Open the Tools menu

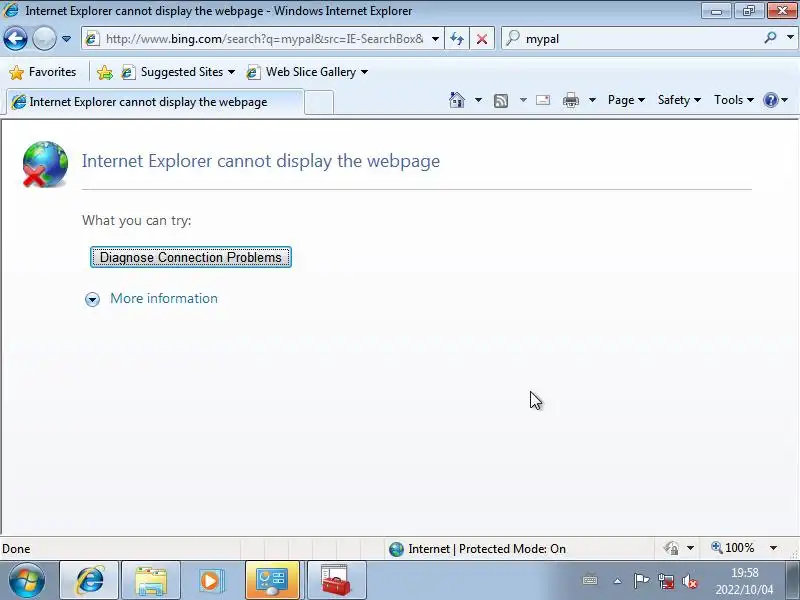pyautogui.click(x=734, y=100)
